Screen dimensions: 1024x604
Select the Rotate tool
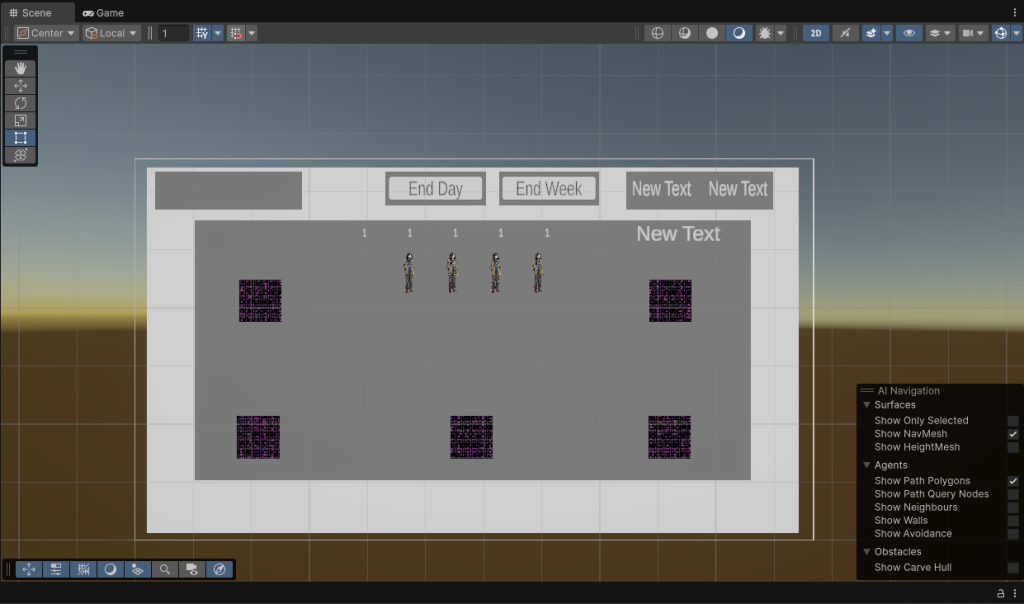click(20, 103)
